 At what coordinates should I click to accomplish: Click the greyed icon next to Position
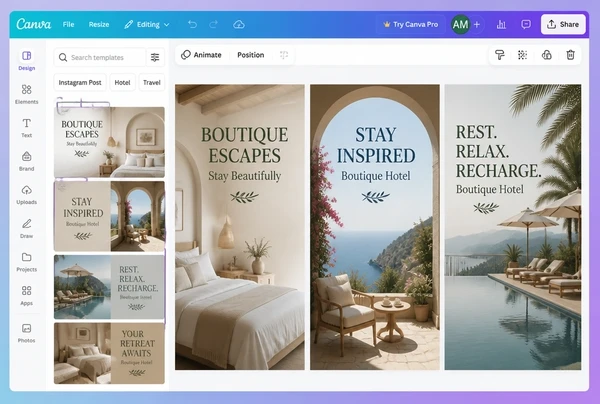click(x=284, y=55)
